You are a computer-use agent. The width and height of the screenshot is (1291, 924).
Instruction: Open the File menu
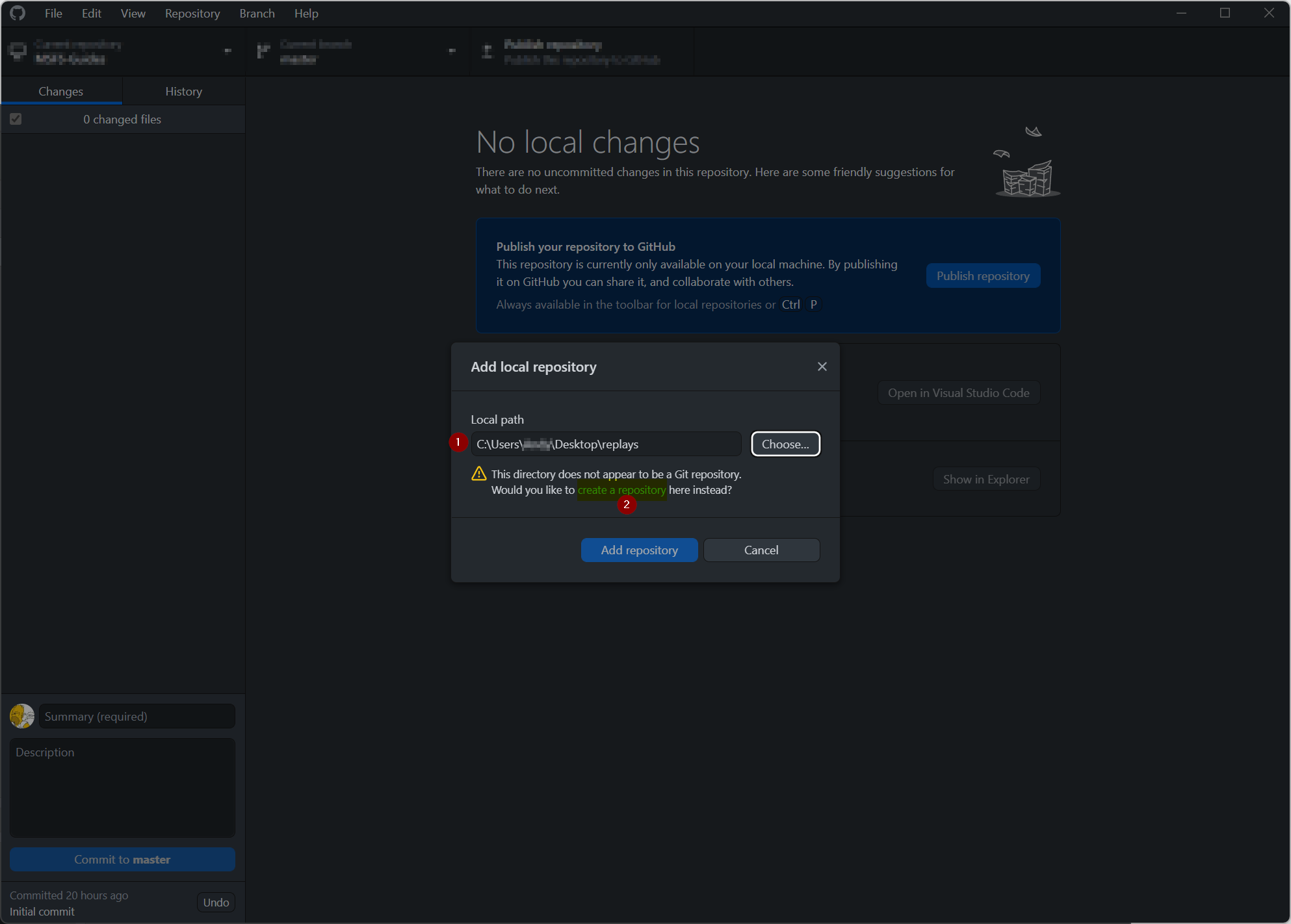click(x=53, y=13)
